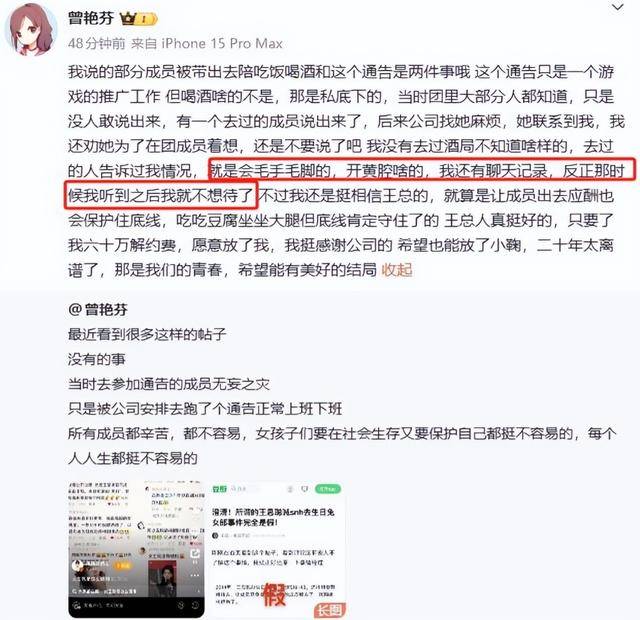The image size is (640, 620).
Task: Click the red 假 stamp in the article thumbnail
Action: [x=274, y=594]
